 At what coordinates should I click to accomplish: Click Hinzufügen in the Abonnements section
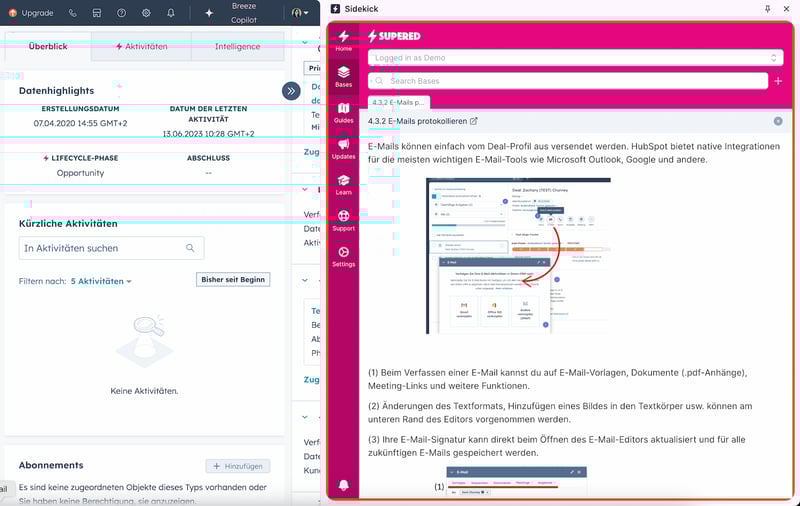(x=238, y=466)
